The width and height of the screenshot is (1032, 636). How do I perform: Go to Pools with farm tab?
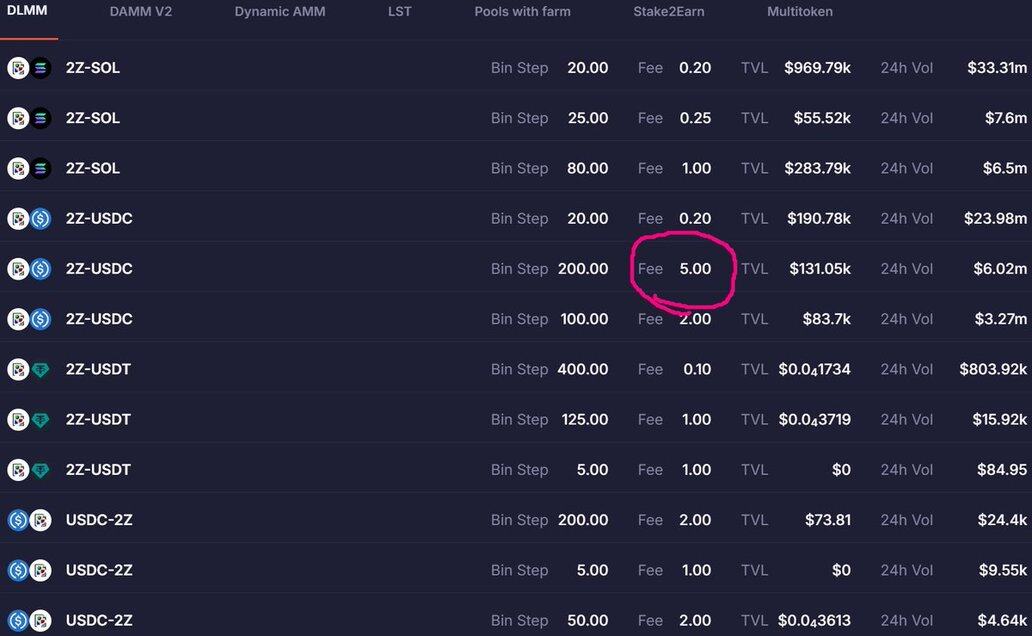point(522,12)
